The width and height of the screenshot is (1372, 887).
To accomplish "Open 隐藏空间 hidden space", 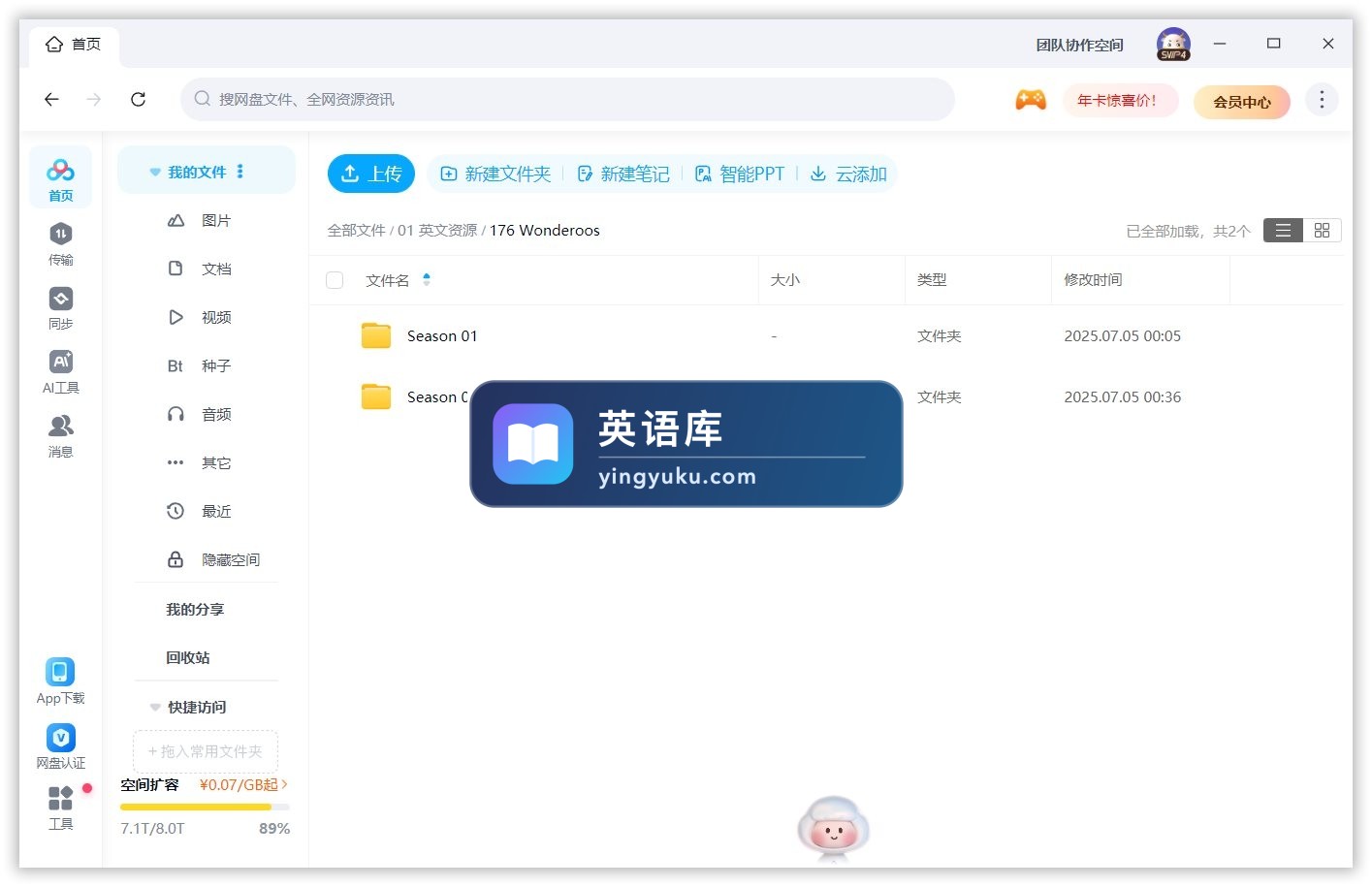I will pos(230,560).
